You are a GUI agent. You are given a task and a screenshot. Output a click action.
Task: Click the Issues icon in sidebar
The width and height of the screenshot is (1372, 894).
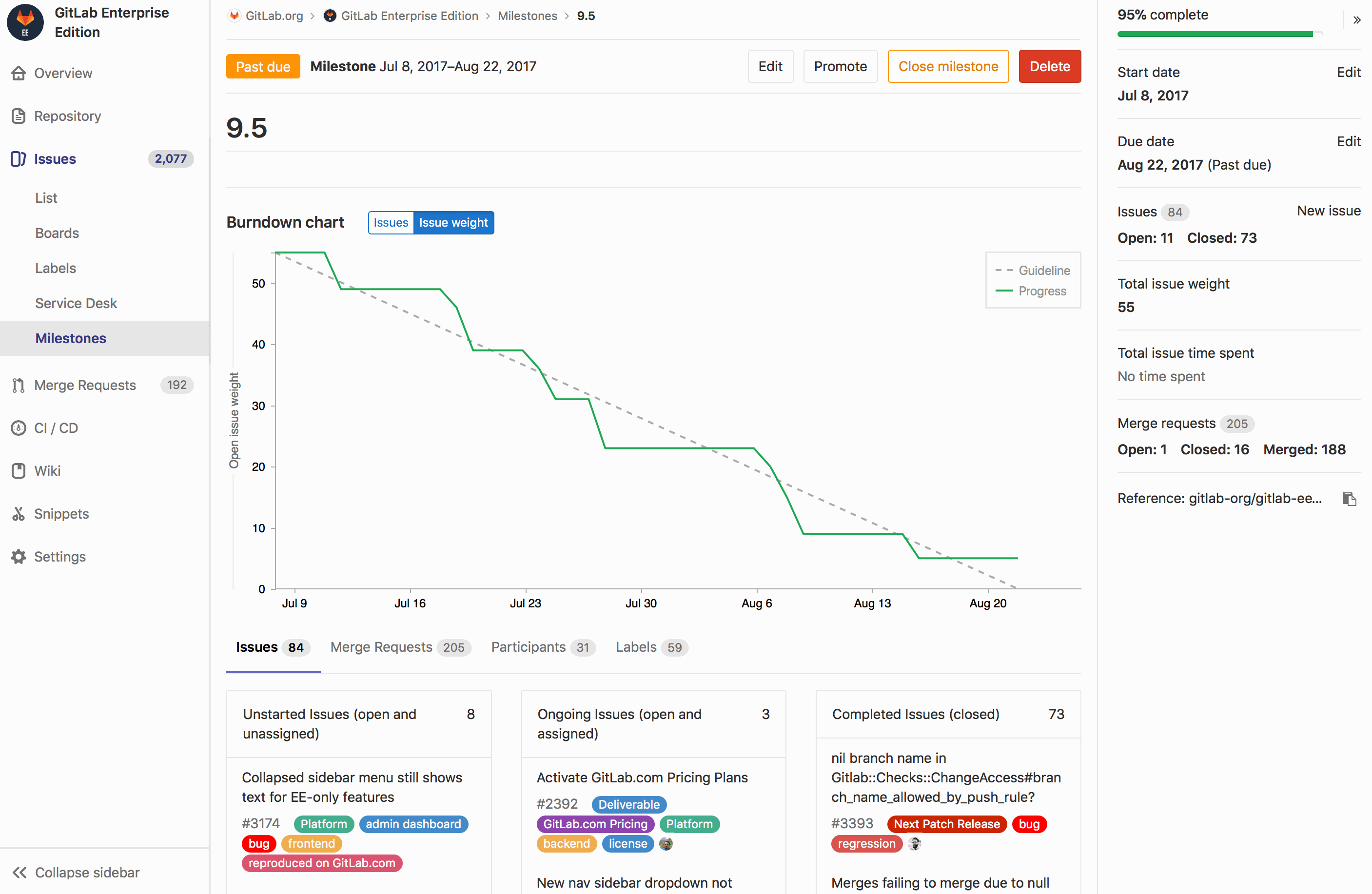[x=19, y=158]
